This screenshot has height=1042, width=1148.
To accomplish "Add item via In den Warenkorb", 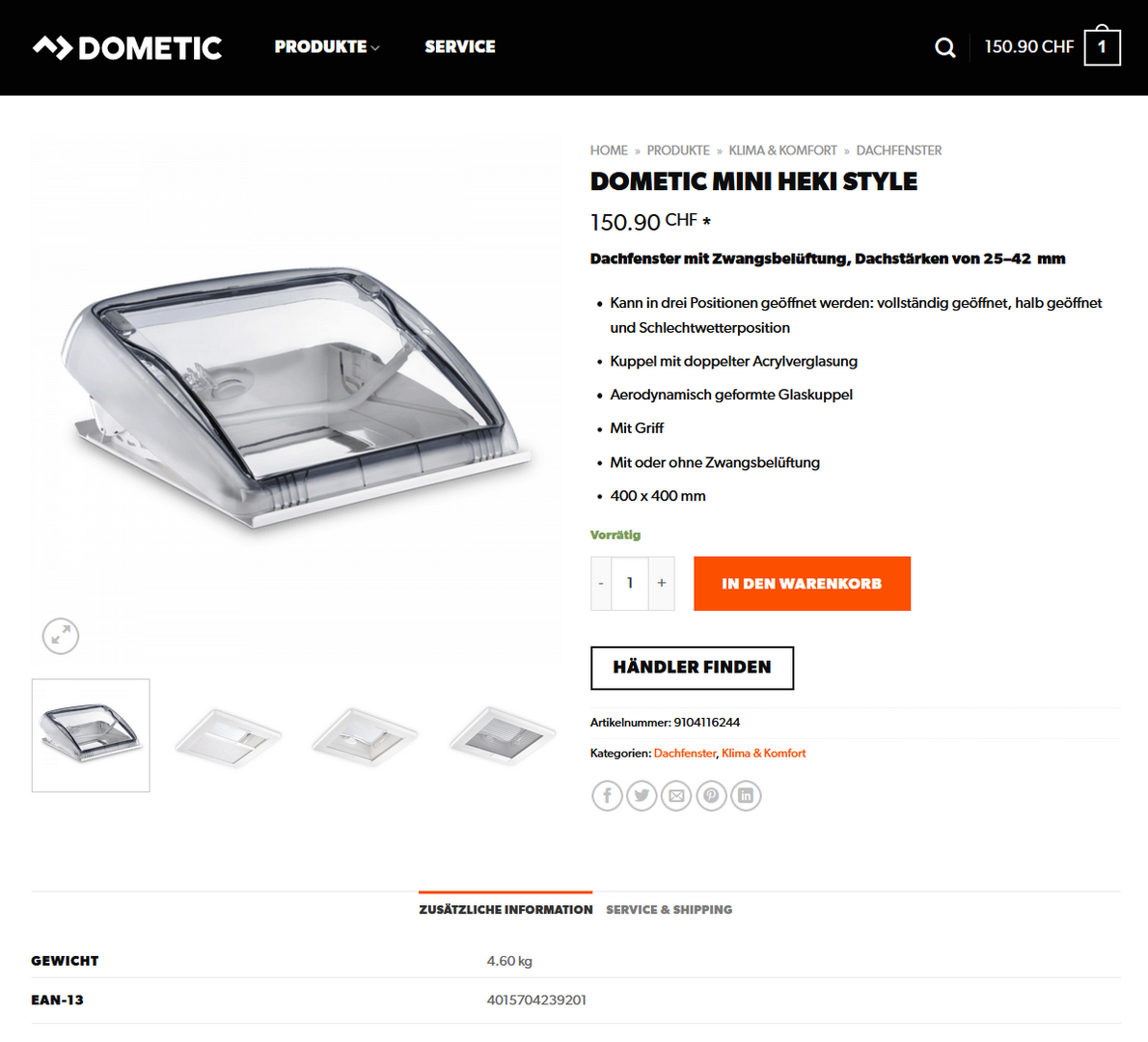I will pyautogui.click(x=802, y=584).
